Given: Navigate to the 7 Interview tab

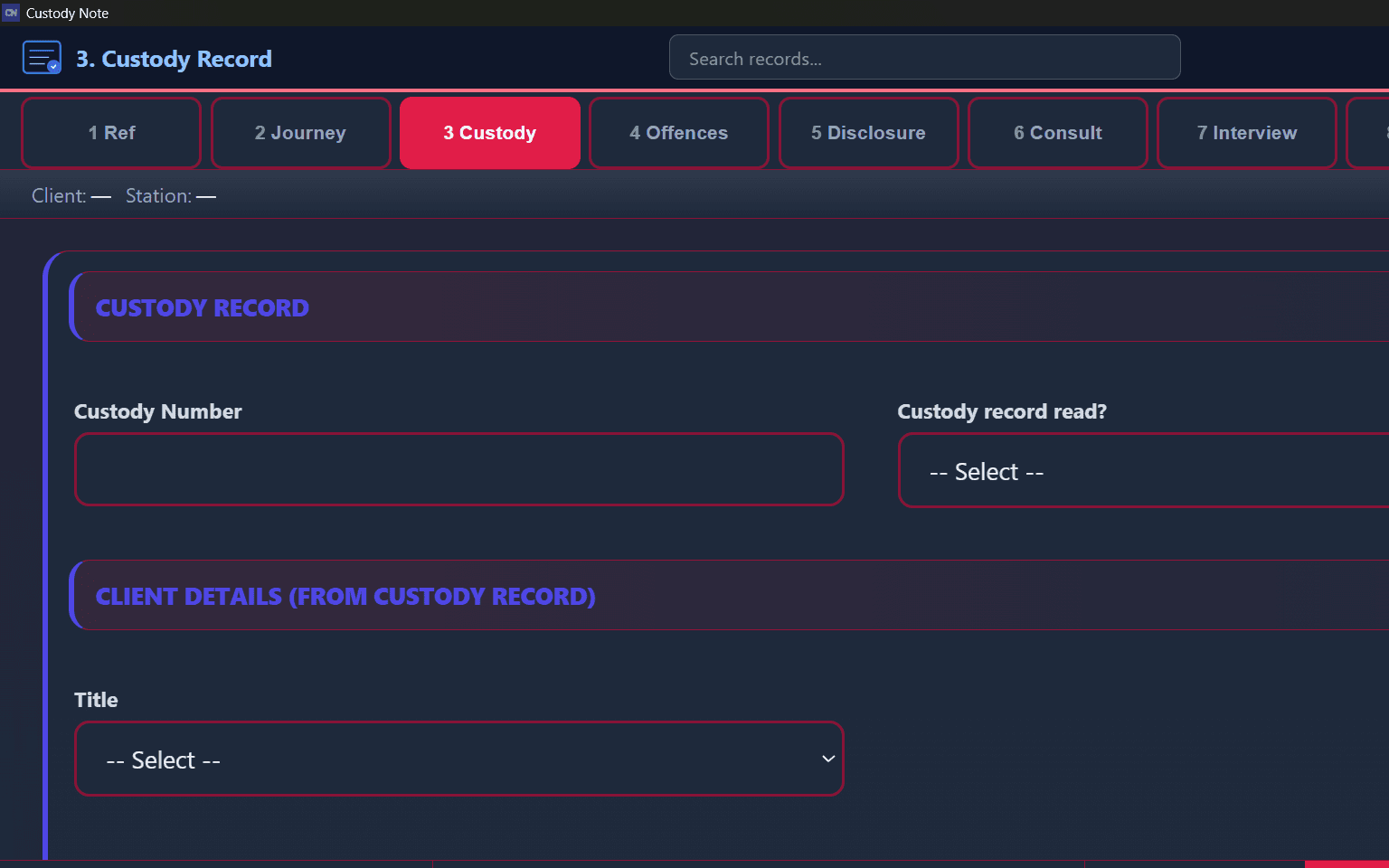Looking at the screenshot, I should [x=1246, y=133].
